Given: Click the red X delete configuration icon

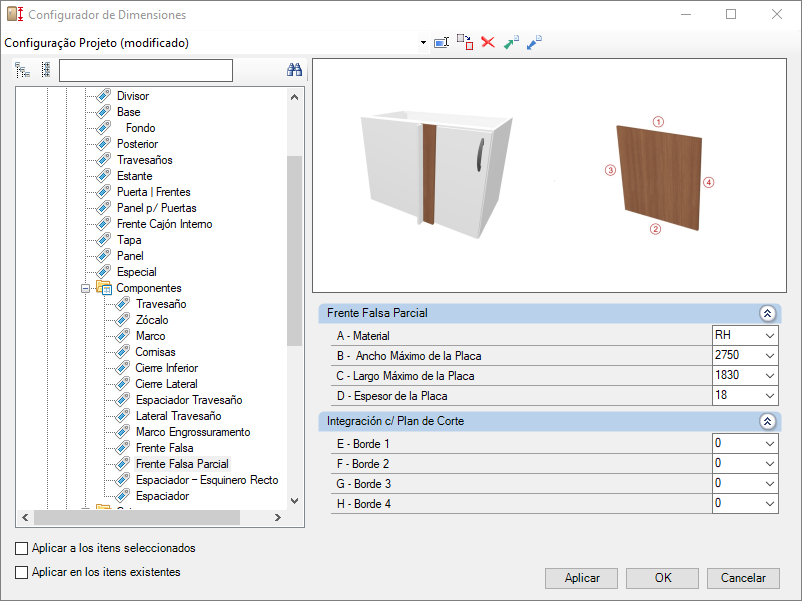Looking at the screenshot, I should click(x=488, y=42).
